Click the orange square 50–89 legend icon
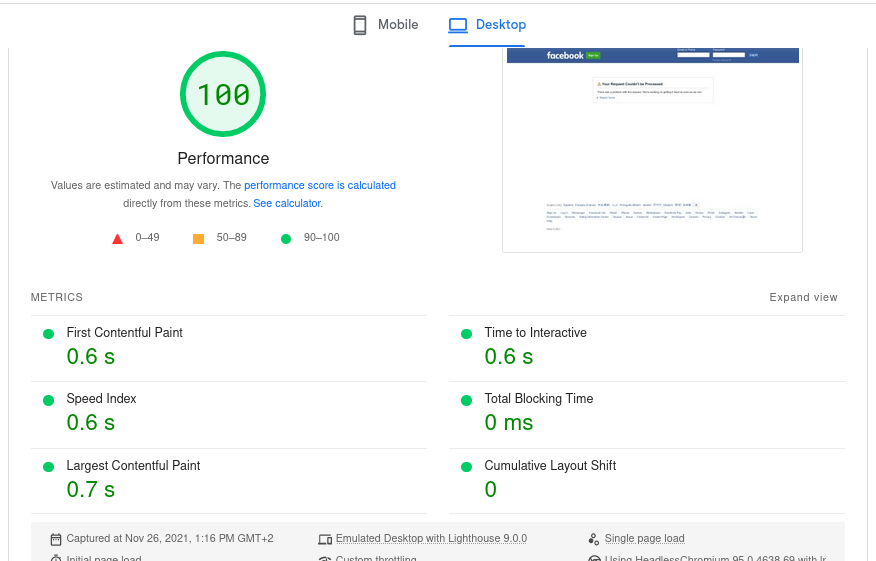Screen dimensions: 876x561 point(198,238)
